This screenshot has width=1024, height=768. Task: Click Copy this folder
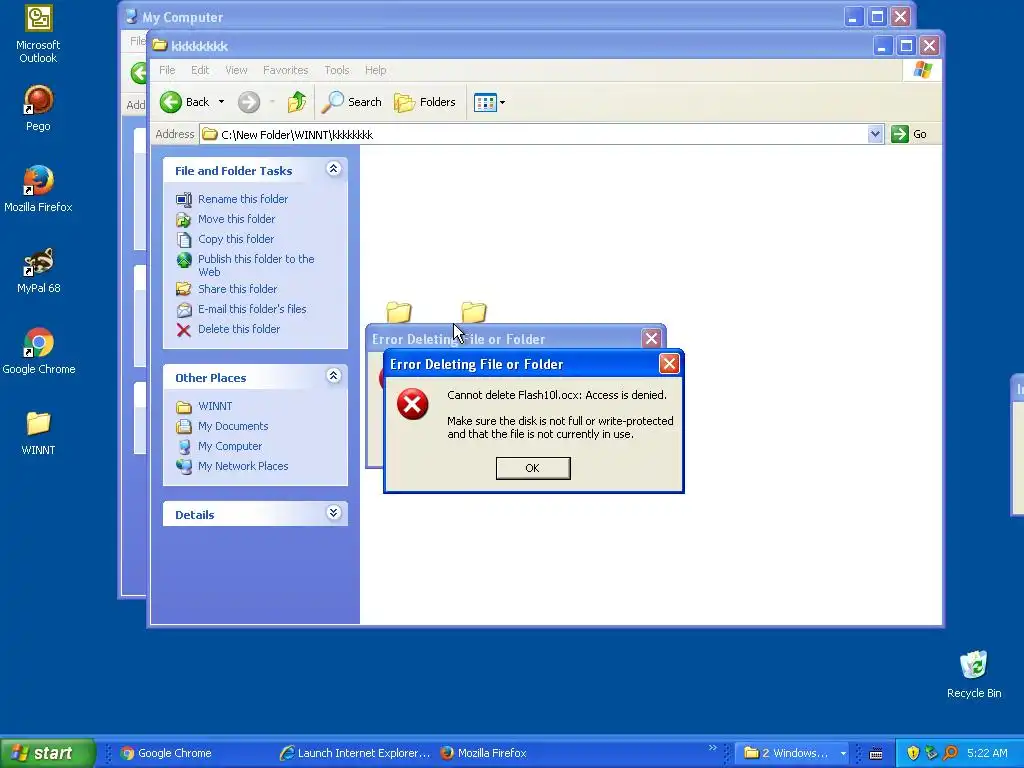click(x=236, y=239)
